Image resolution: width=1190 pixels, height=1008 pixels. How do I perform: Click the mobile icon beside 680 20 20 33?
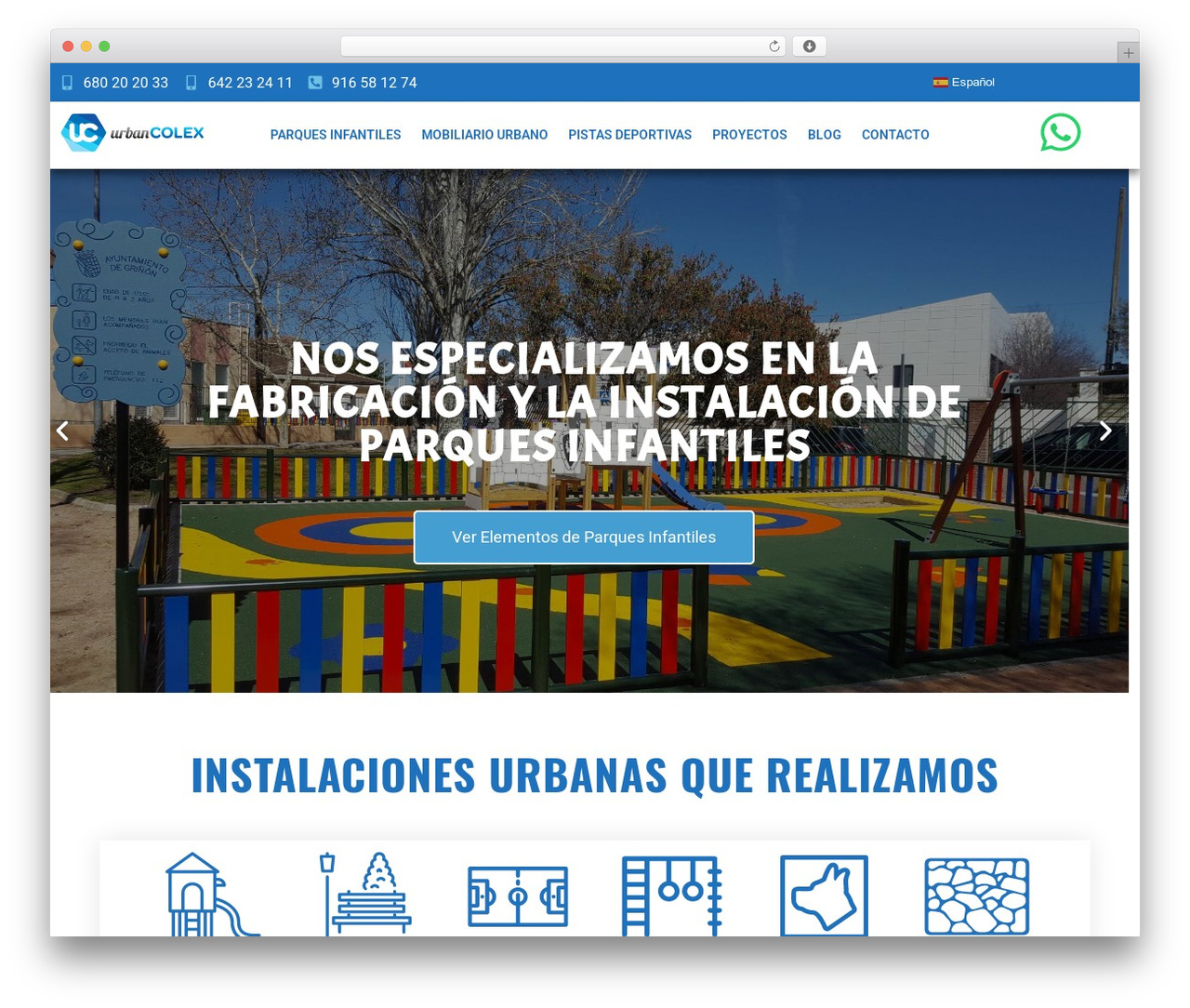67,83
